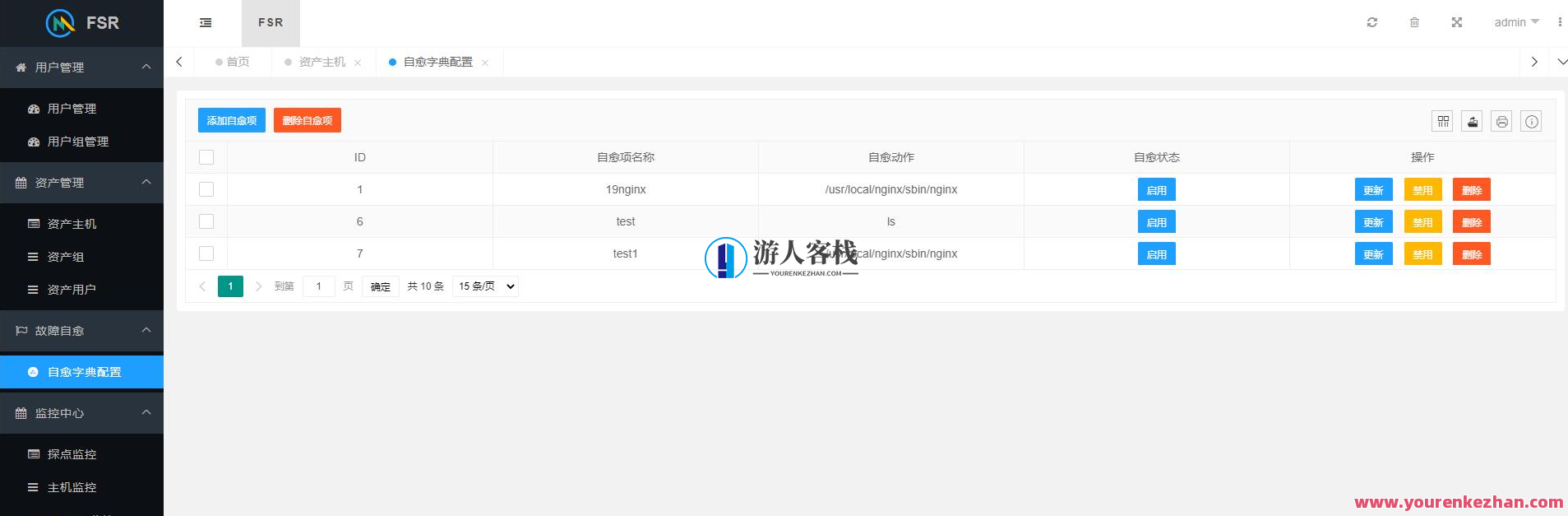Collapse the 资产管理 sidebar group

(82, 183)
